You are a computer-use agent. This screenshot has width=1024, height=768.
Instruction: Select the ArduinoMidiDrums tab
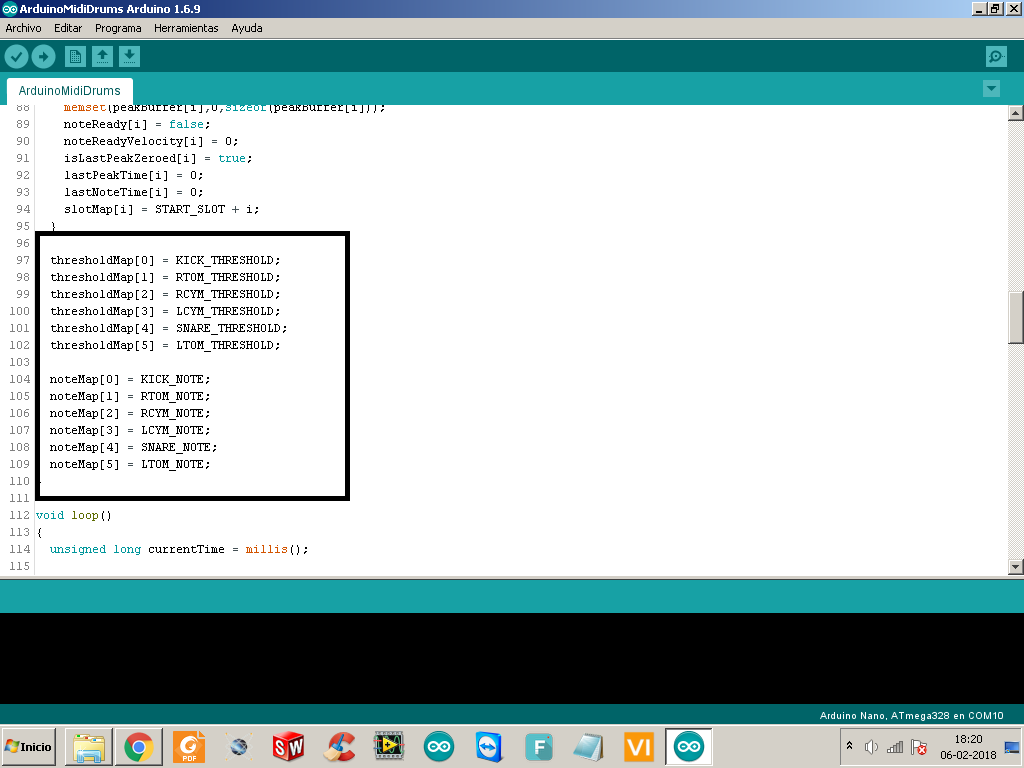pos(69,90)
